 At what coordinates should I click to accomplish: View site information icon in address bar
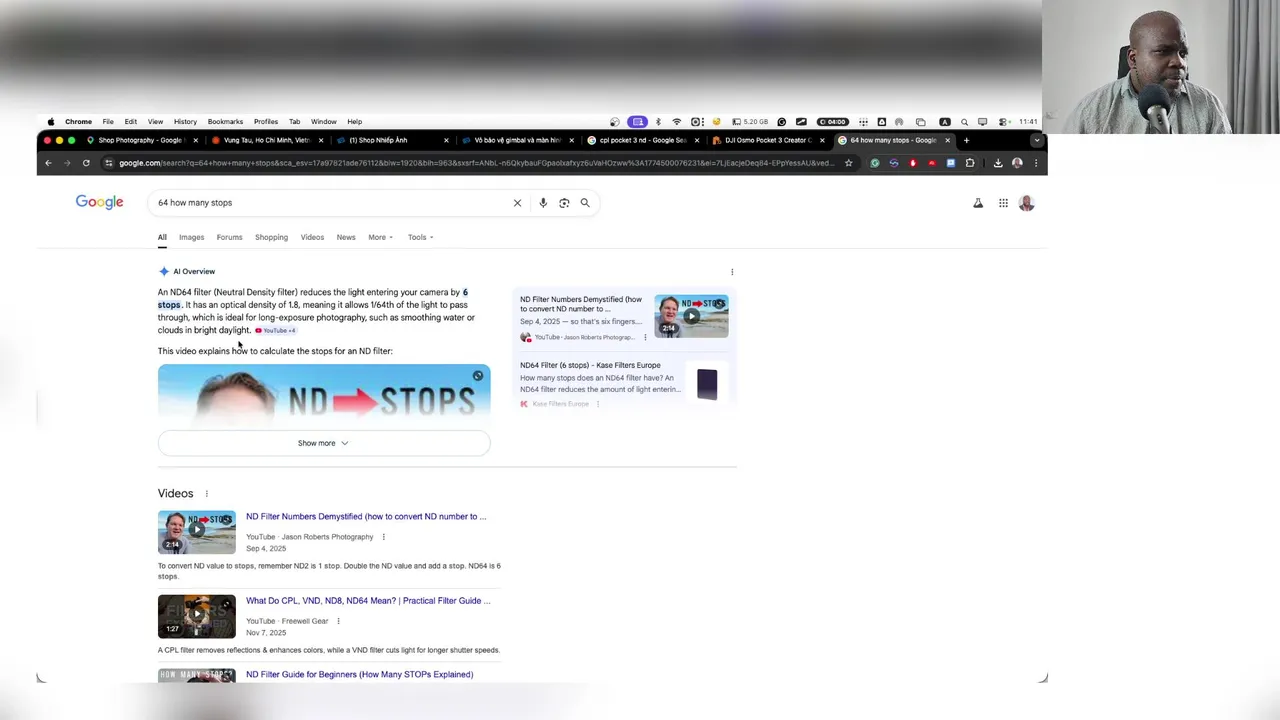(x=109, y=163)
